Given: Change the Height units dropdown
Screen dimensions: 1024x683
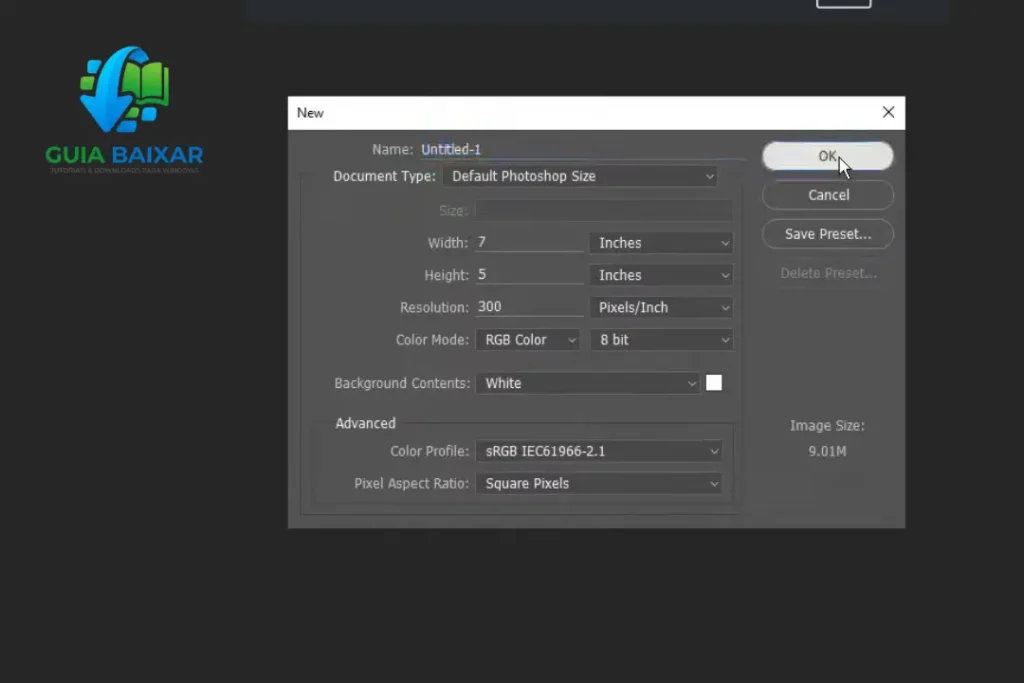Looking at the screenshot, I should tap(661, 275).
